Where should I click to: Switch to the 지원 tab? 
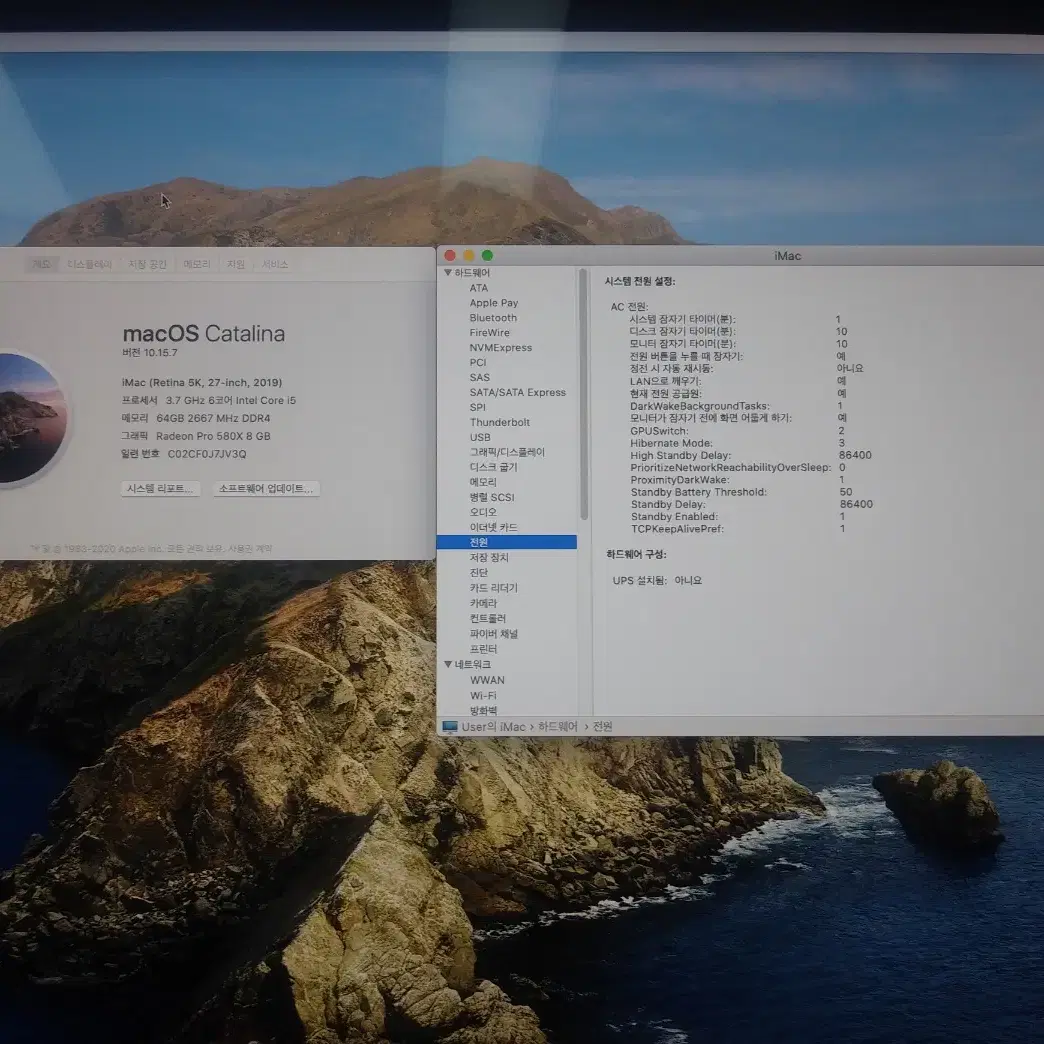(236, 264)
